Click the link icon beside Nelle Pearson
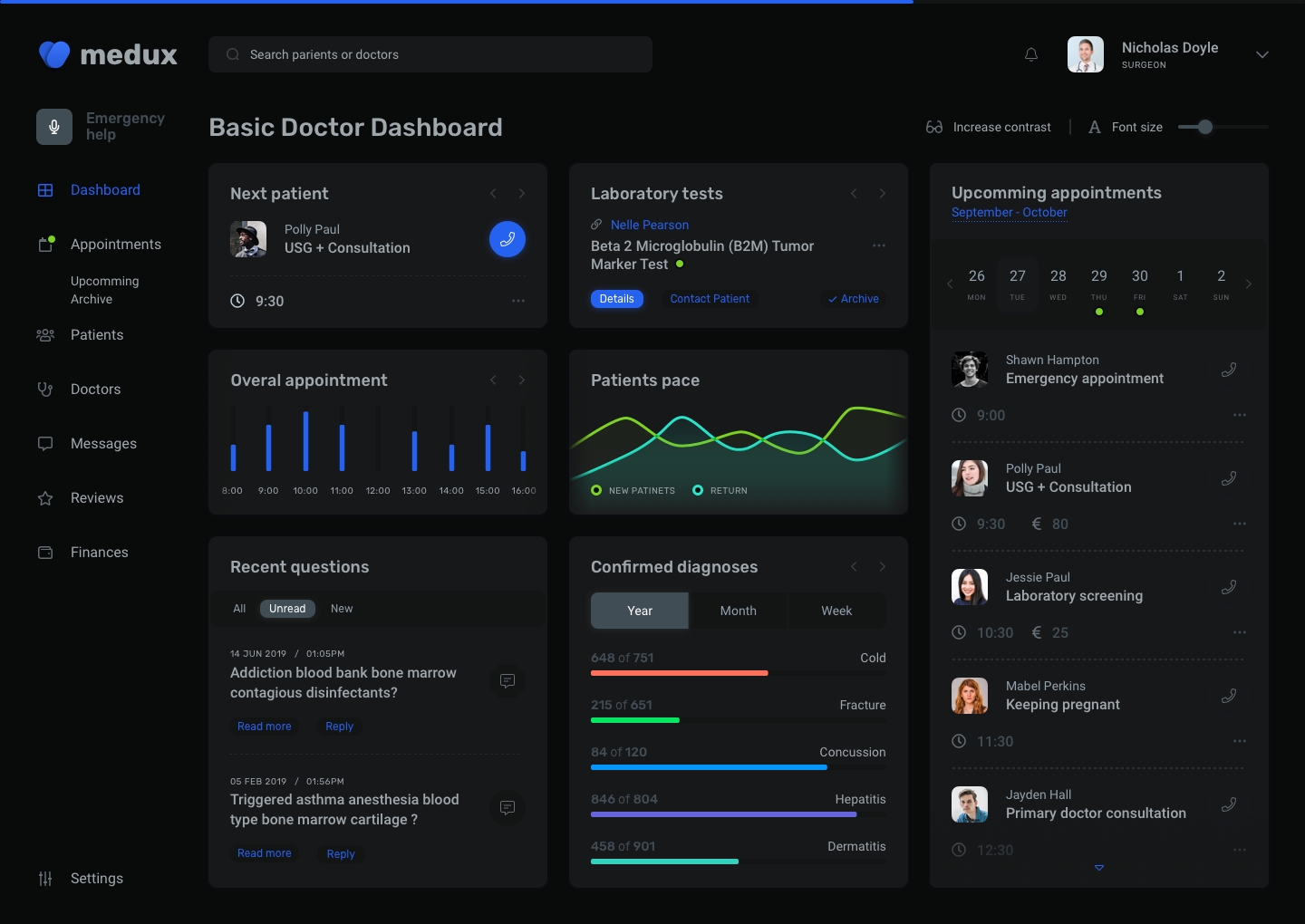1305x924 pixels. click(x=596, y=225)
